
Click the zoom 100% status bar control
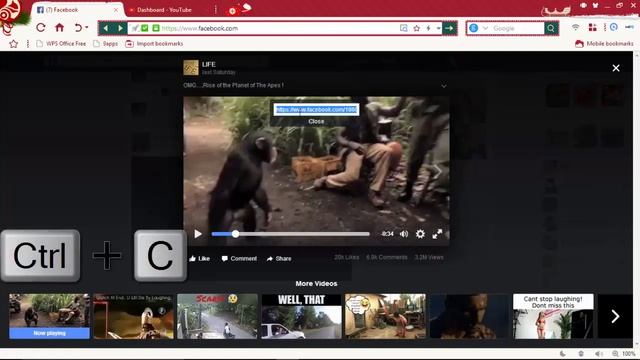pyautogui.click(x=624, y=354)
